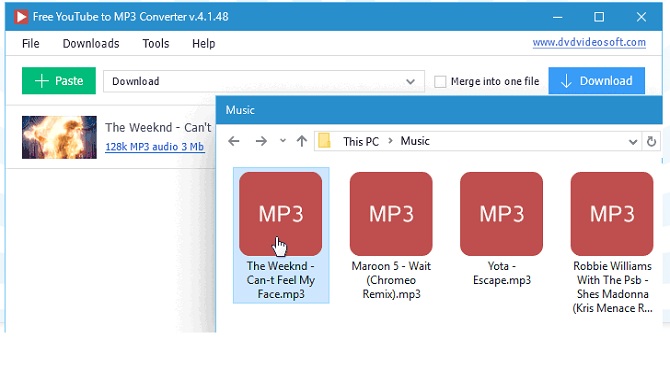
Task: Expand the address bar history dropdown
Action: click(x=633, y=142)
